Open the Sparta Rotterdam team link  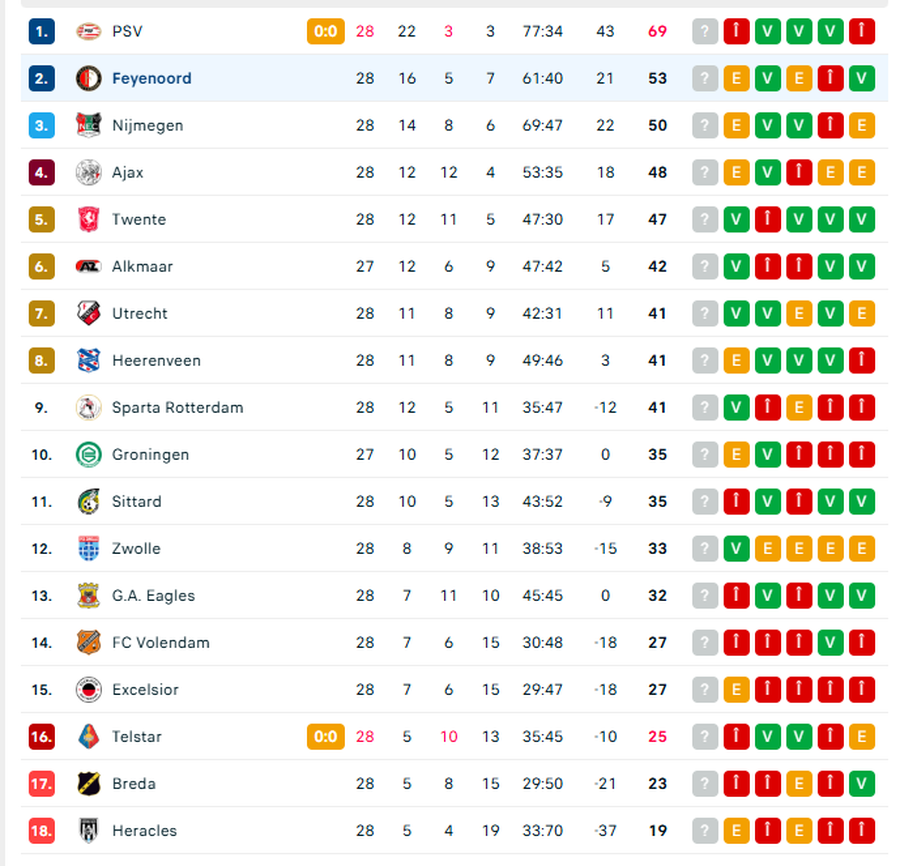(177, 407)
